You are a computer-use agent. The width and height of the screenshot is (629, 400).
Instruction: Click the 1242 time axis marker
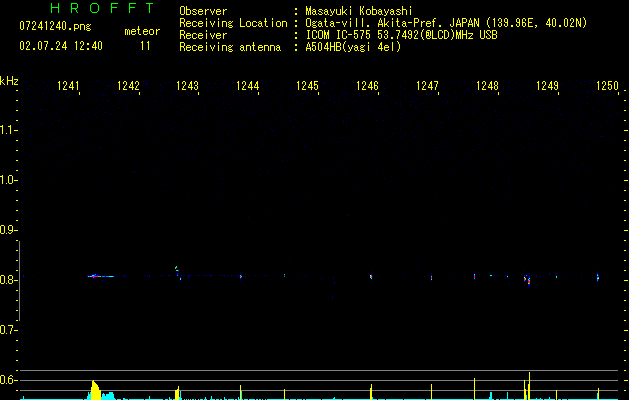128,86
